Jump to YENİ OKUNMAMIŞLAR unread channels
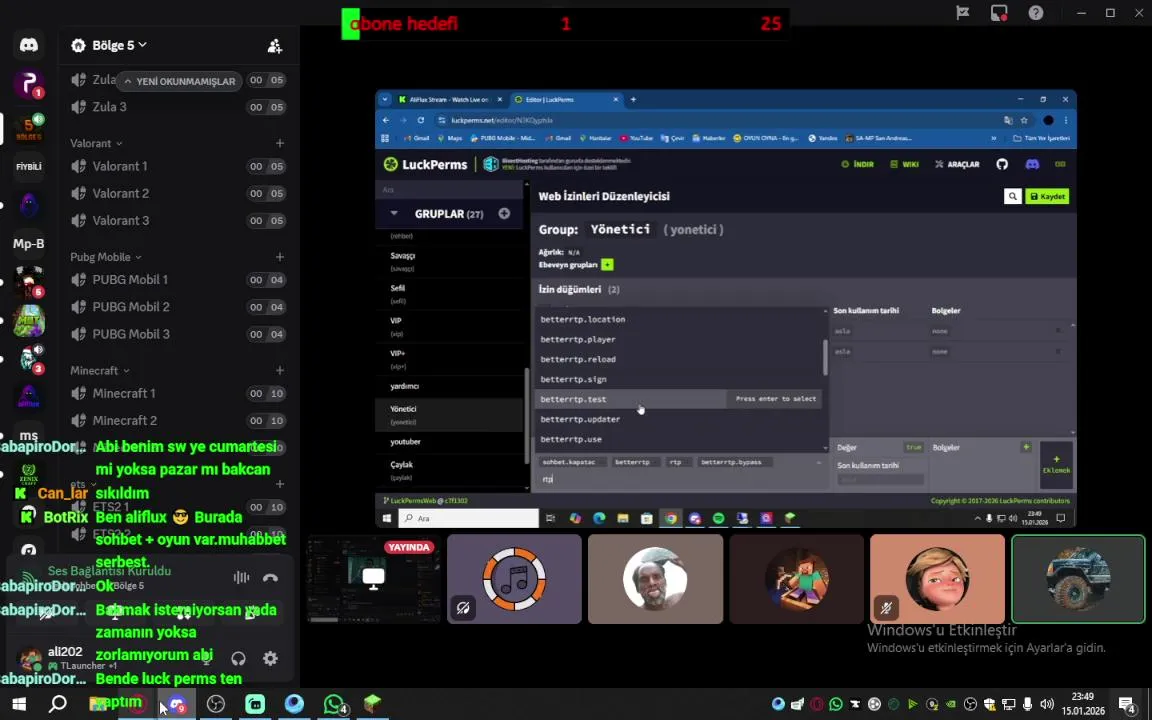1152x720 pixels. click(x=179, y=82)
